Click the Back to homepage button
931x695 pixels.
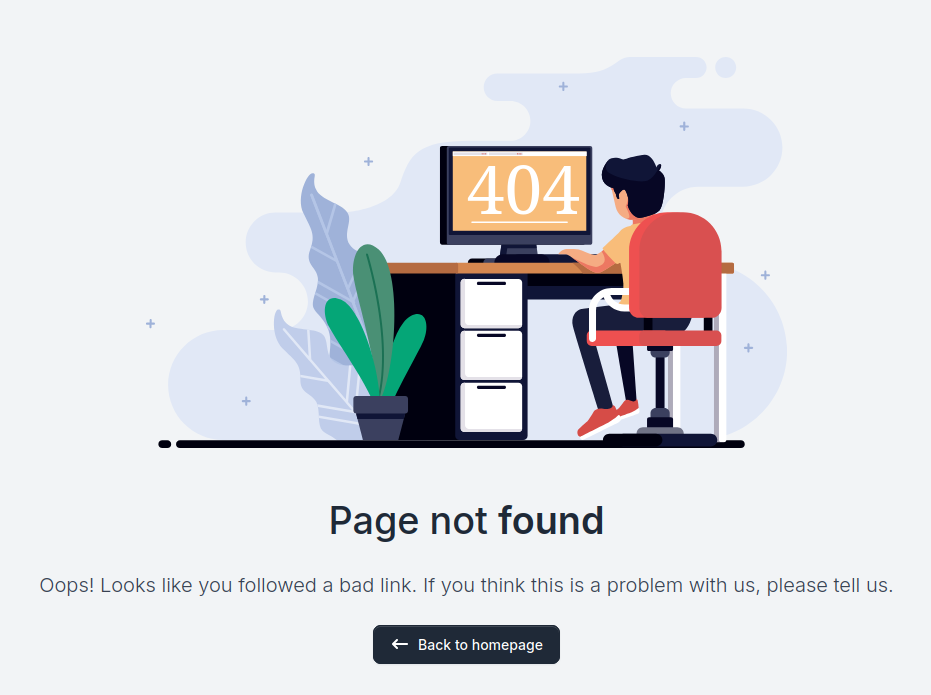(466, 644)
